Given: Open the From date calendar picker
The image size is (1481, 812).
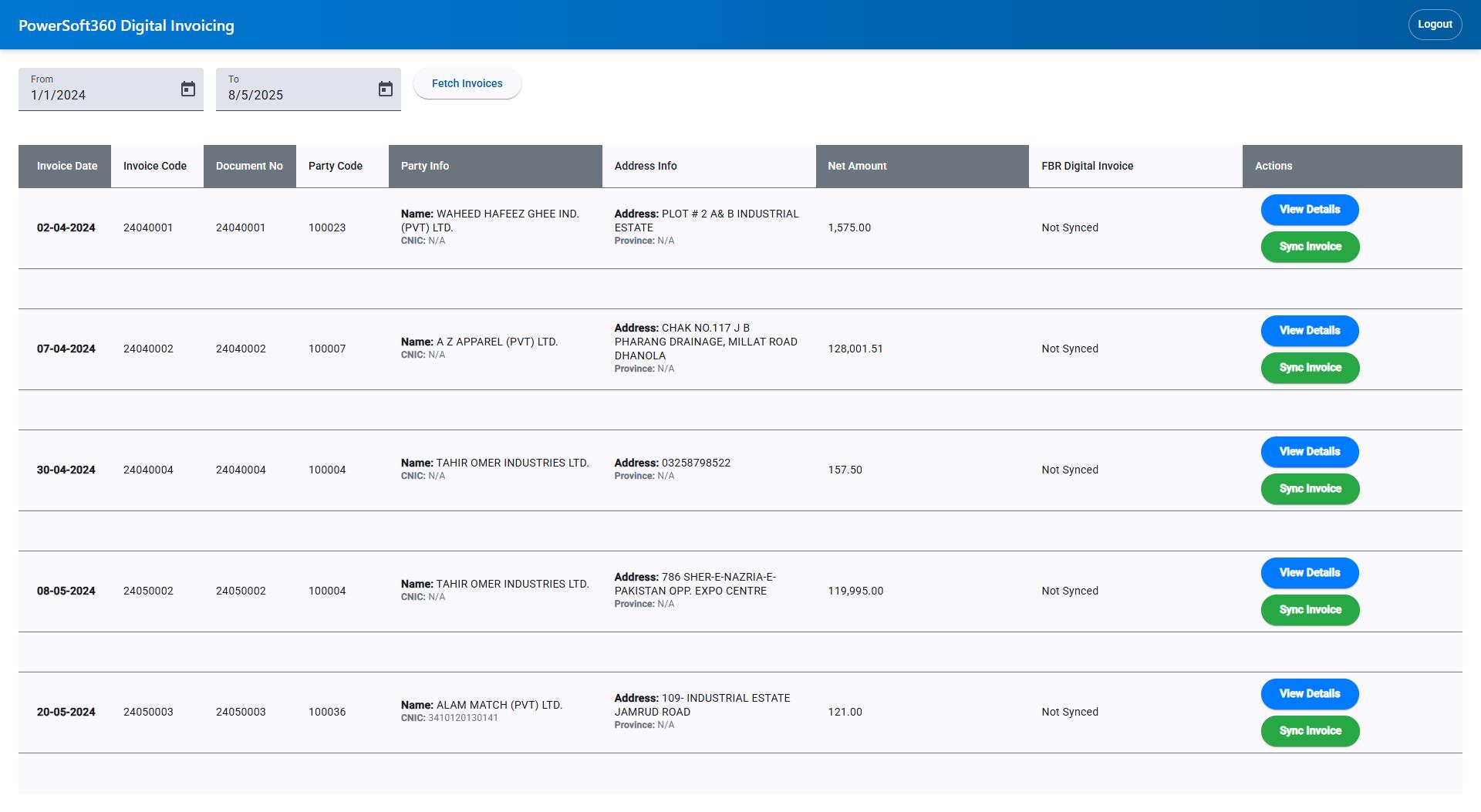Looking at the screenshot, I should [187, 89].
